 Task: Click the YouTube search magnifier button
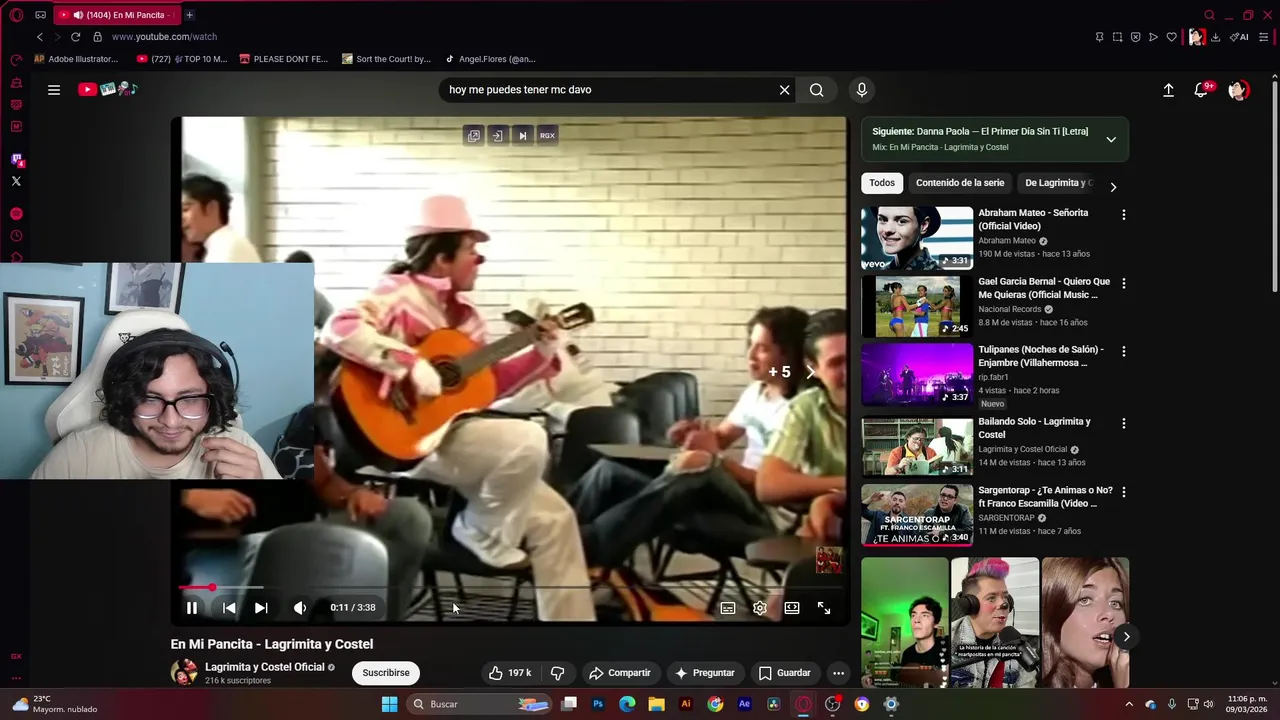(x=817, y=90)
